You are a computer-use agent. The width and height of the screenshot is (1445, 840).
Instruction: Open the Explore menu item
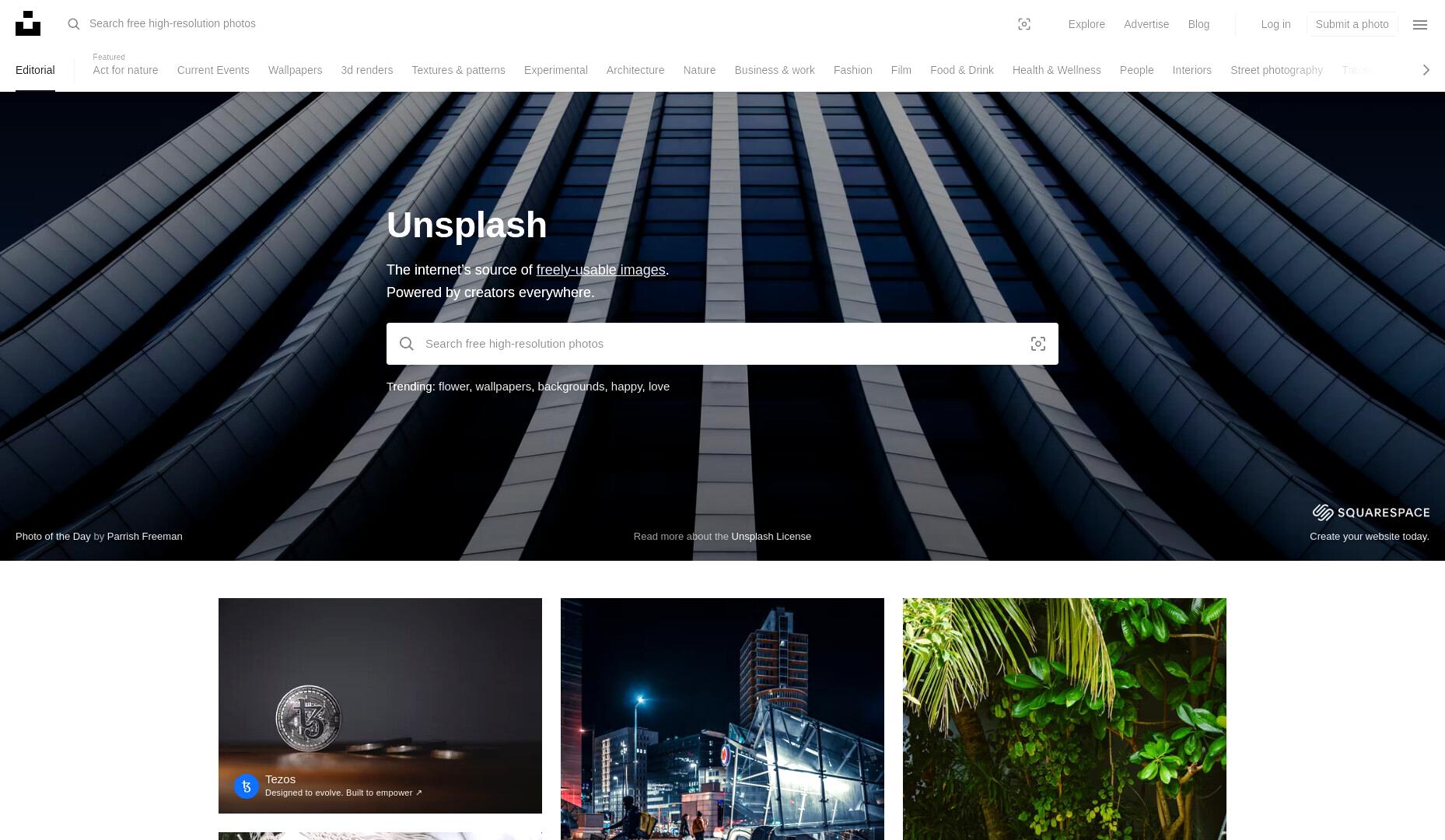1086,24
